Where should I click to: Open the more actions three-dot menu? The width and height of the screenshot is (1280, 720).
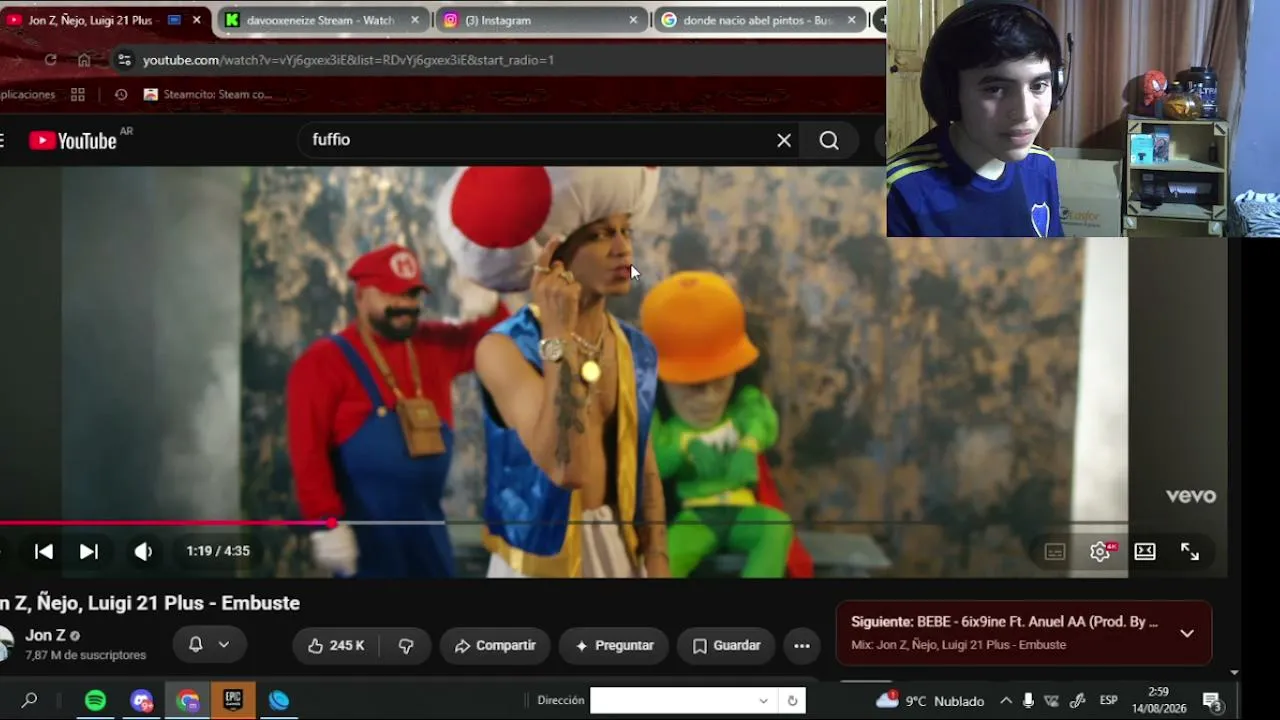coord(802,646)
